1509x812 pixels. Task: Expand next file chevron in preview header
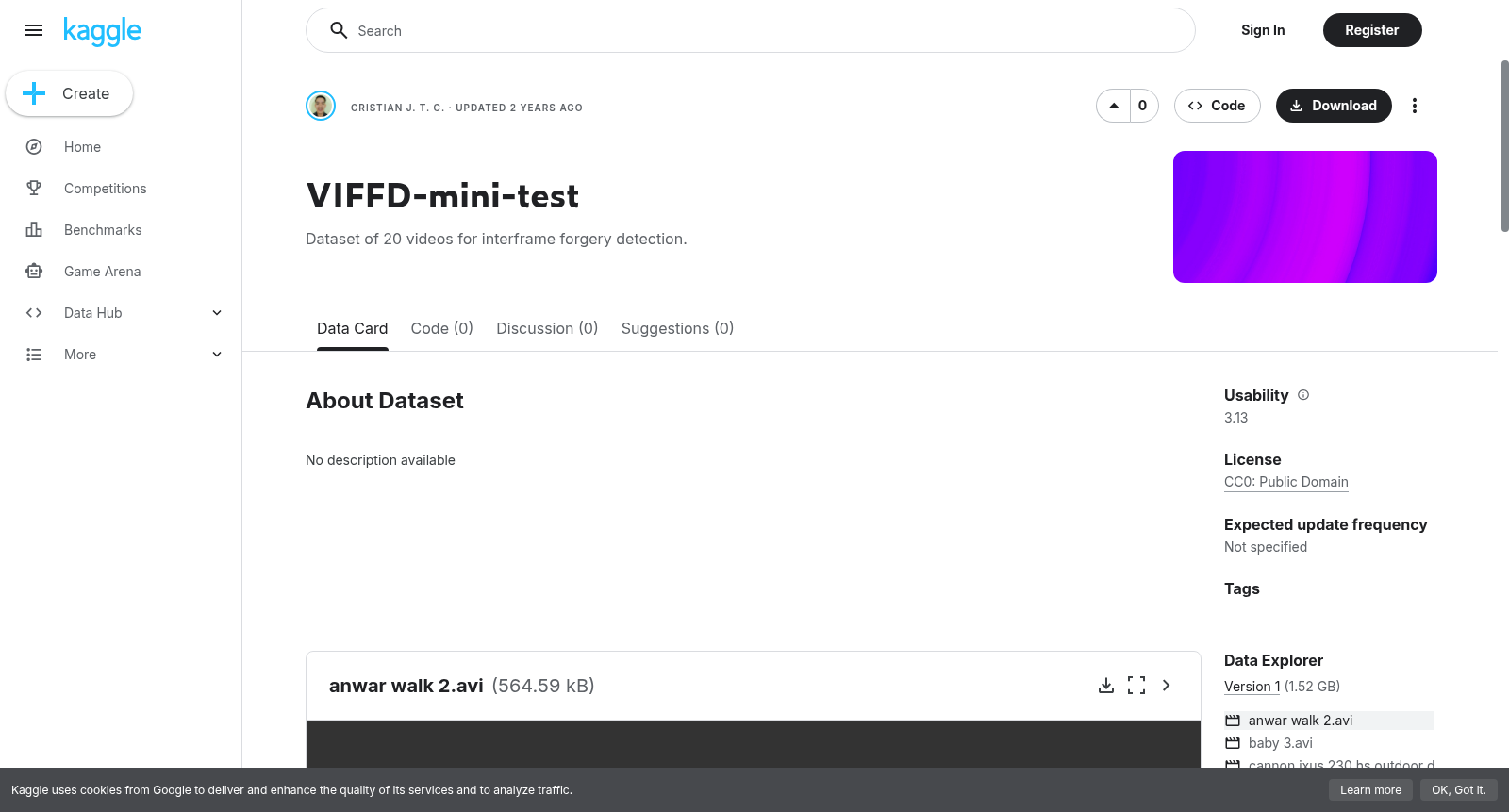1167,686
